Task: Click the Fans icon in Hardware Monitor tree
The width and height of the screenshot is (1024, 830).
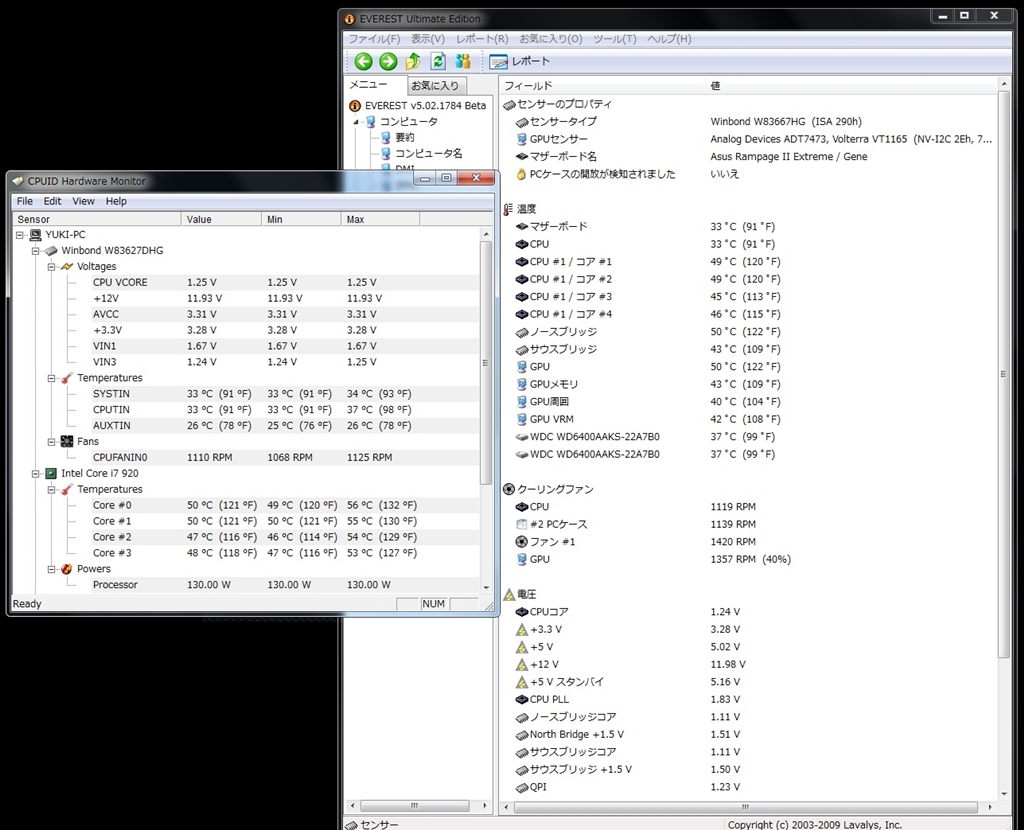Action: 66,441
